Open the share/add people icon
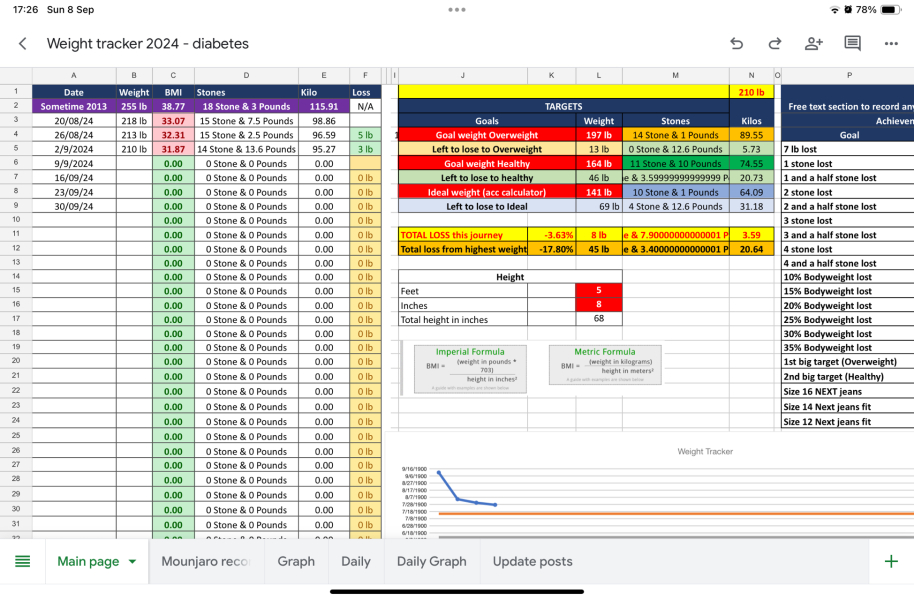 (x=813, y=44)
